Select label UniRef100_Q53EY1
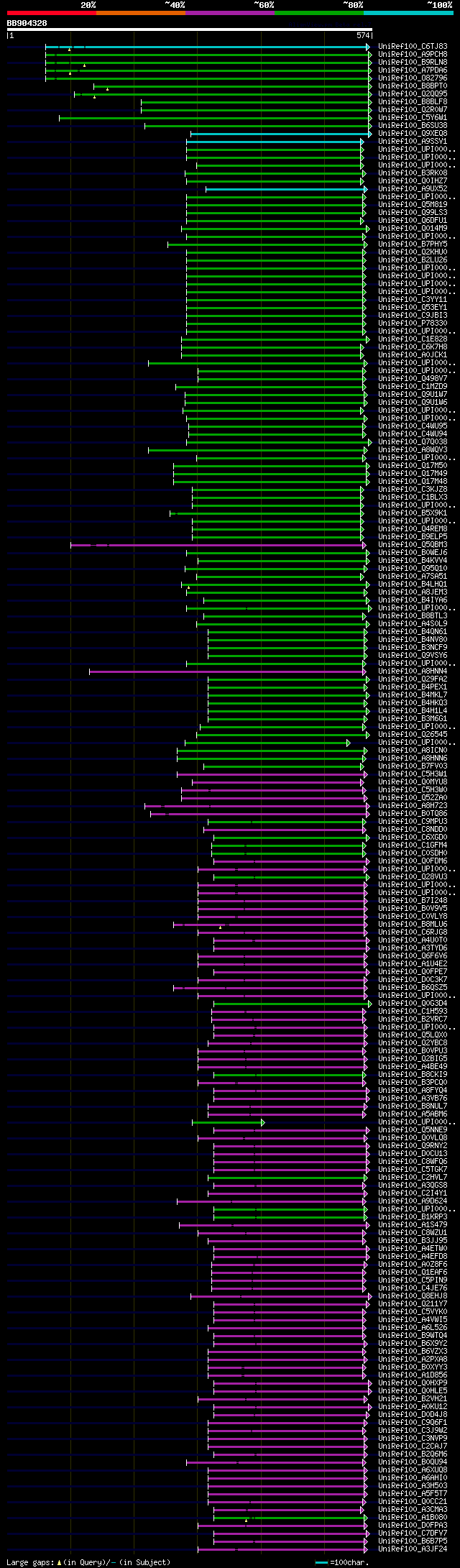 pos(413,307)
